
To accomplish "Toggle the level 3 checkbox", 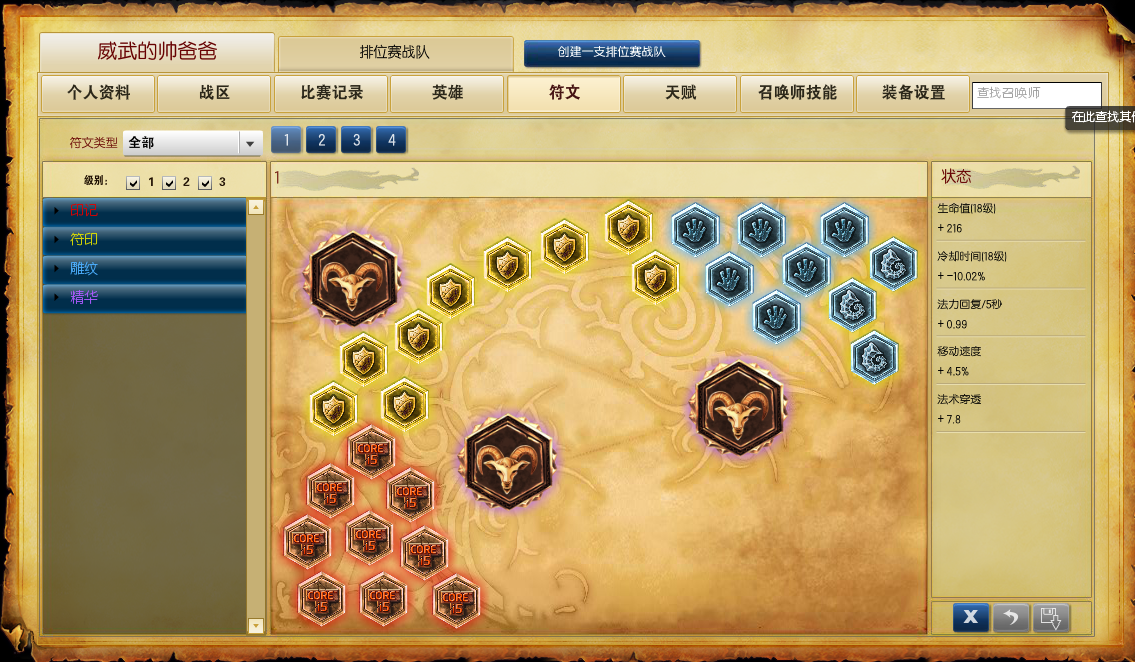I will click(x=205, y=182).
